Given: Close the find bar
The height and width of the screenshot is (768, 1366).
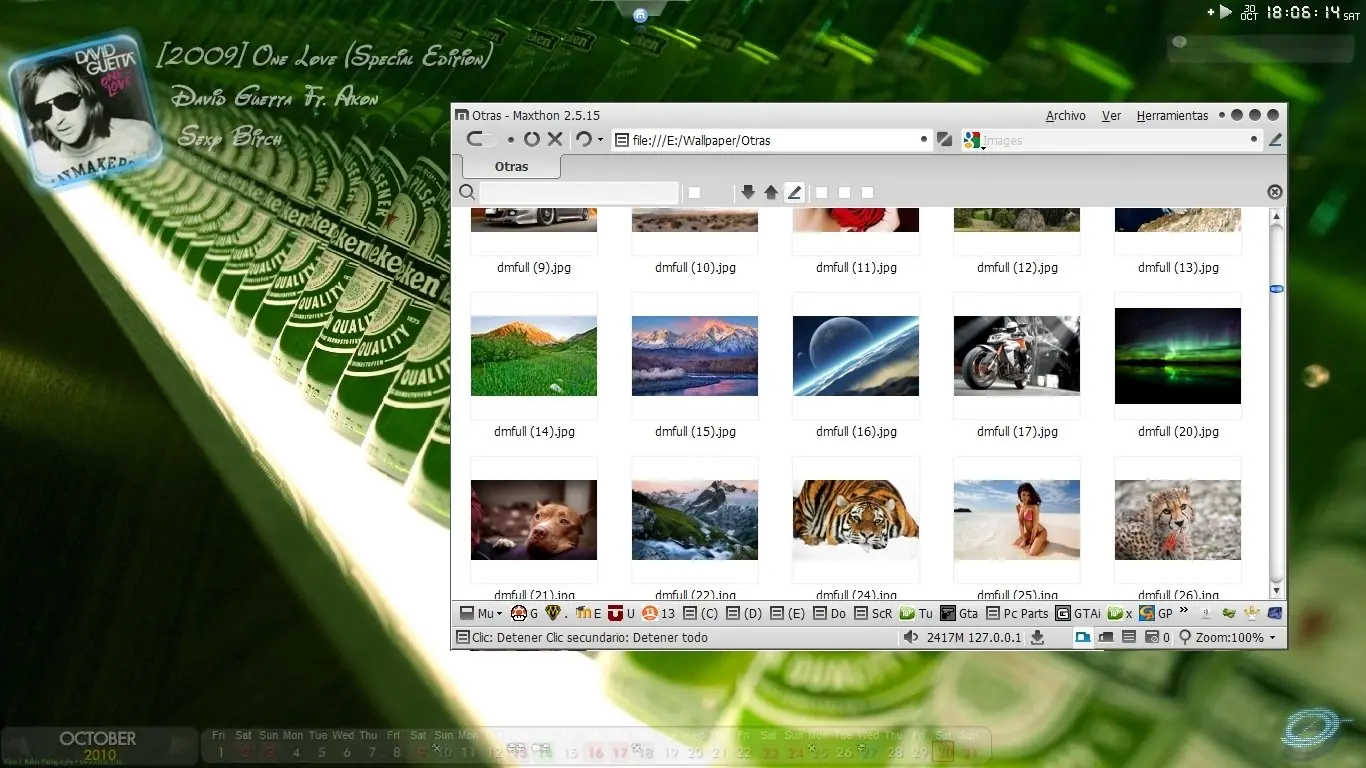Looking at the screenshot, I should (1274, 192).
